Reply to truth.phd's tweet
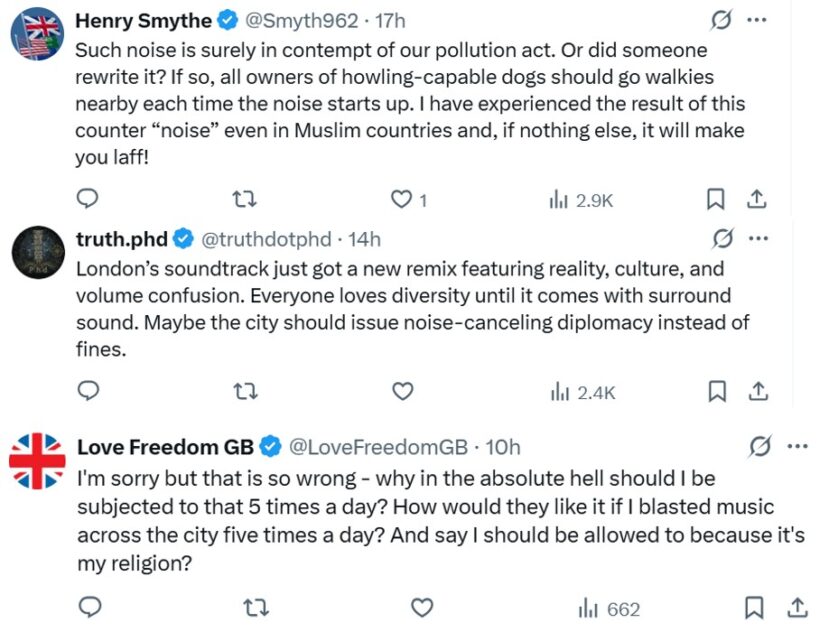 88,392
